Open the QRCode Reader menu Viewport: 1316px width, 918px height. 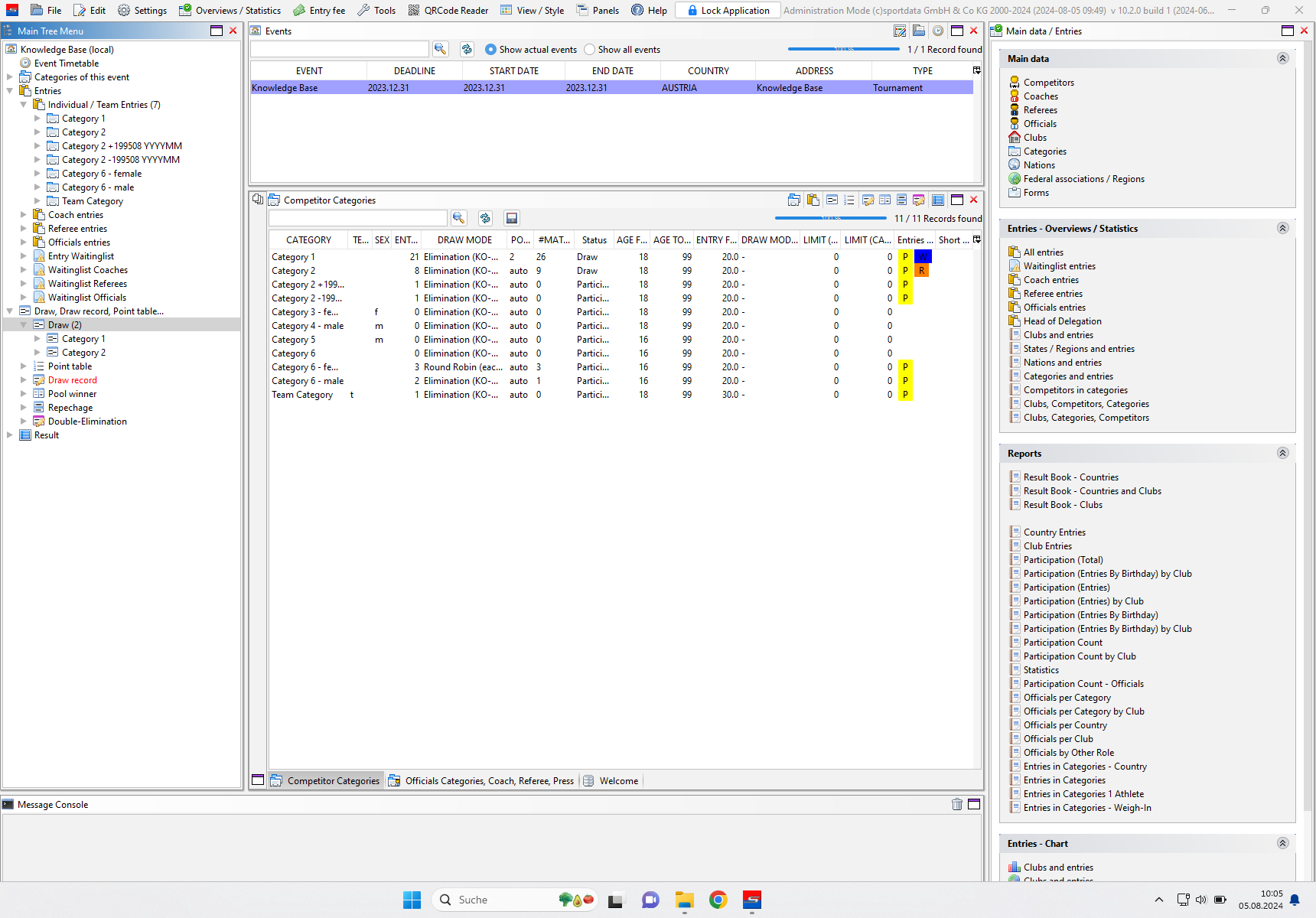click(448, 10)
